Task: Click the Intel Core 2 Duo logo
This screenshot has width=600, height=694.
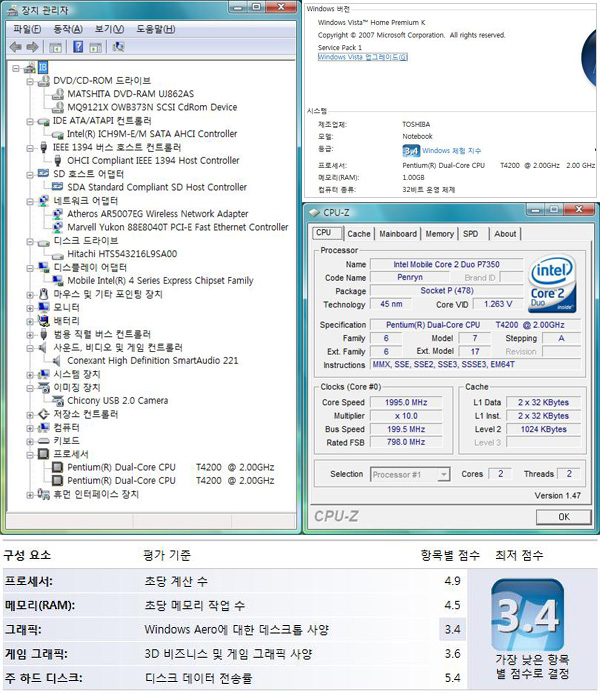Action: 552,283
